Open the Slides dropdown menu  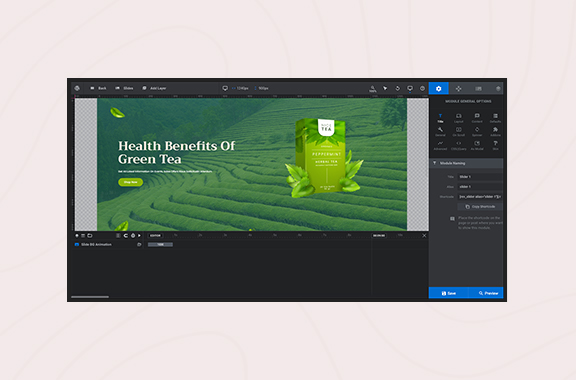tap(124, 88)
